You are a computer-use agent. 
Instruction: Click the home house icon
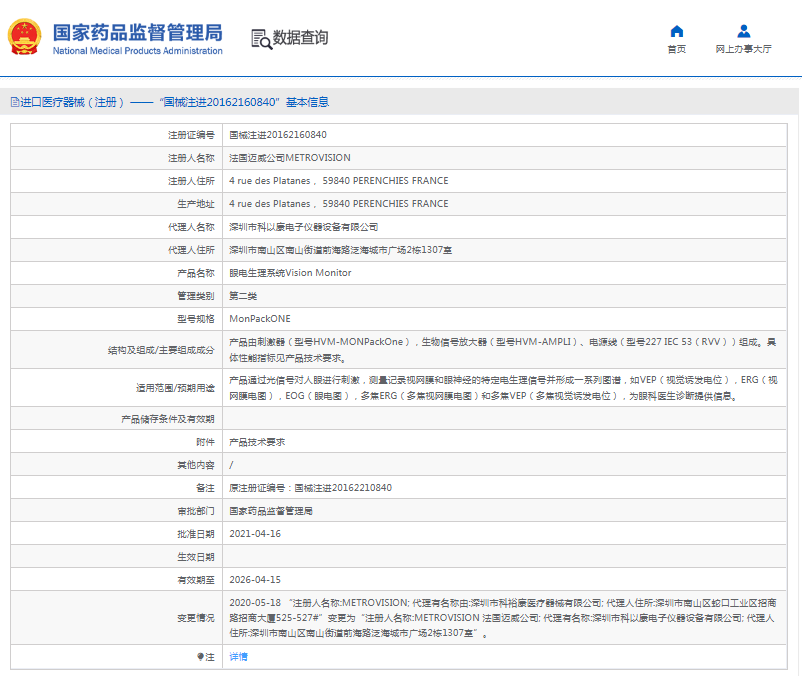pos(677,31)
